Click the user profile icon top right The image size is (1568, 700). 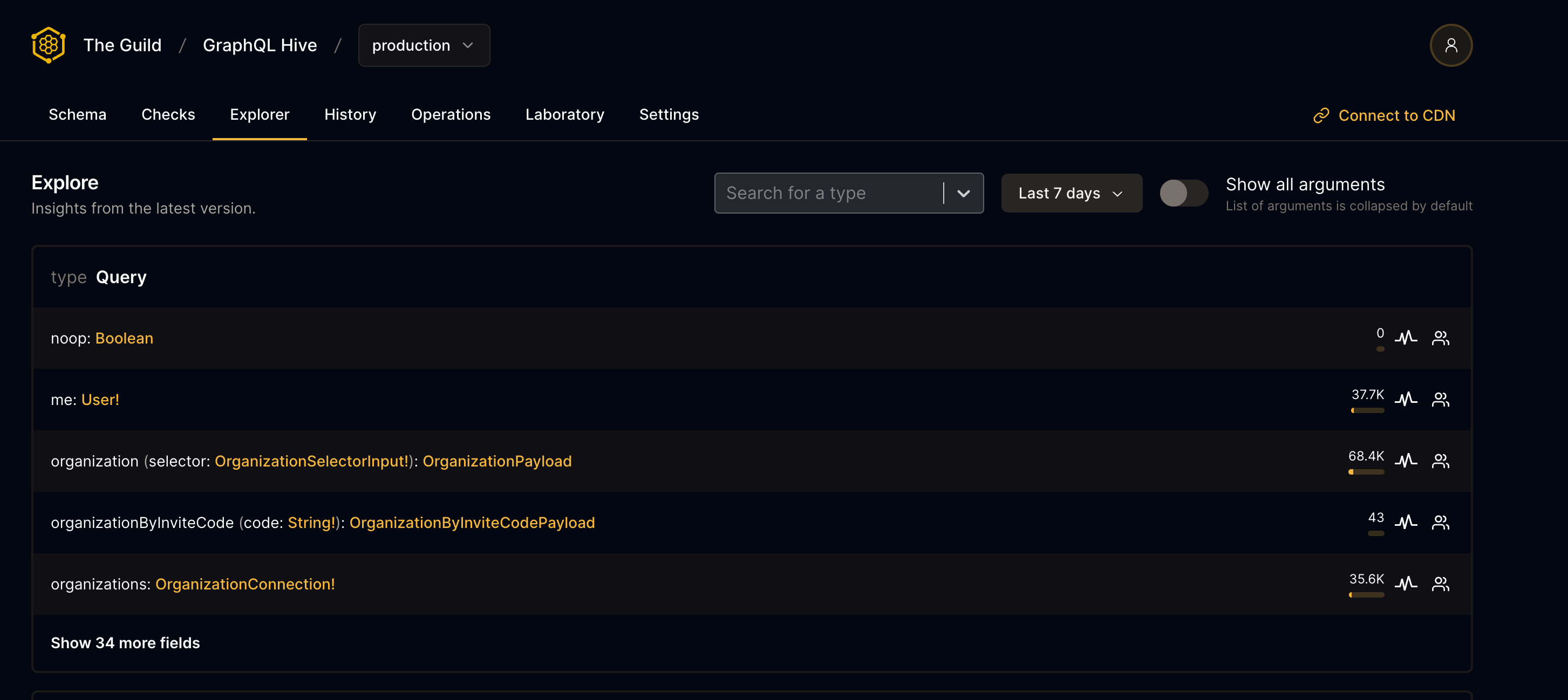pos(1449,45)
